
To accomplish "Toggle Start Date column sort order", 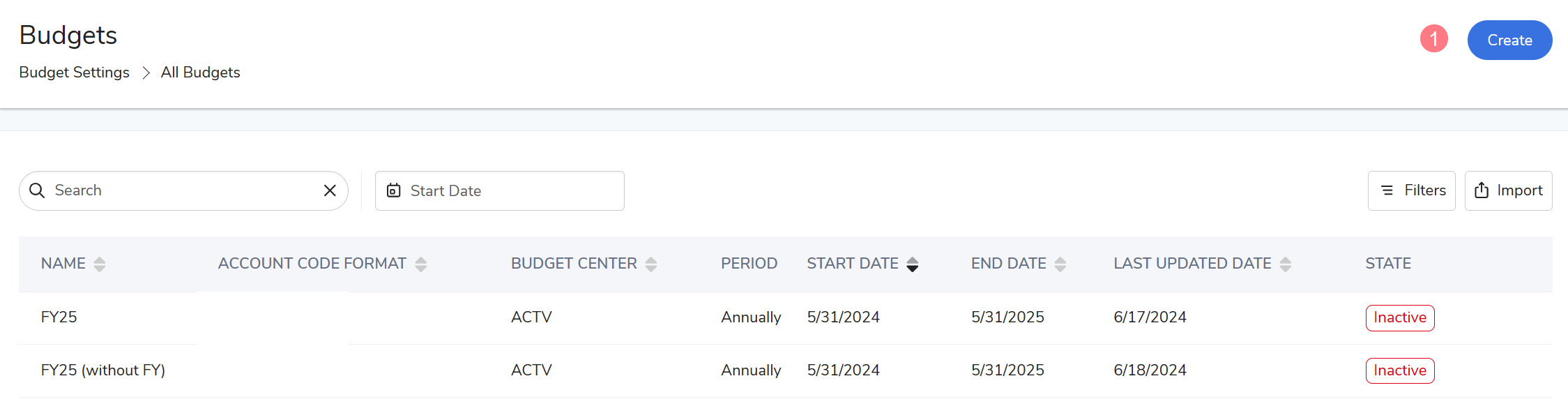I will pyautogui.click(x=913, y=264).
